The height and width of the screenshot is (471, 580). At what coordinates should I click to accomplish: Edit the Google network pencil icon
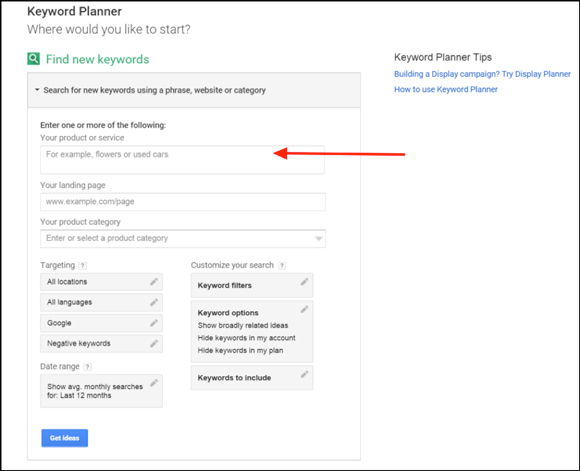click(x=154, y=323)
